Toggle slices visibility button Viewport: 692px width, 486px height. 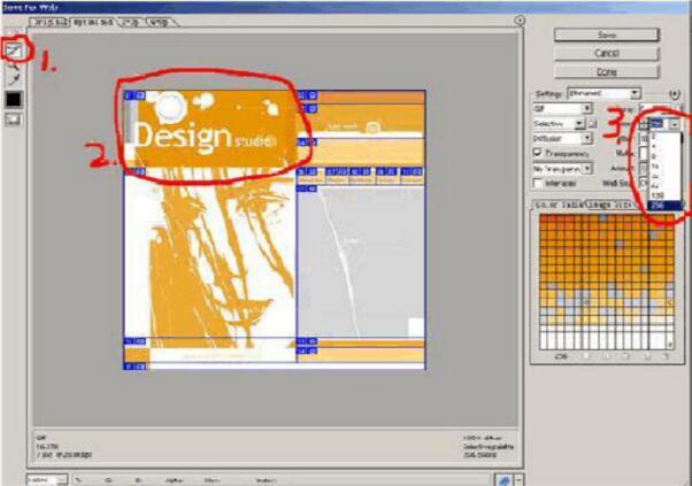point(15,119)
